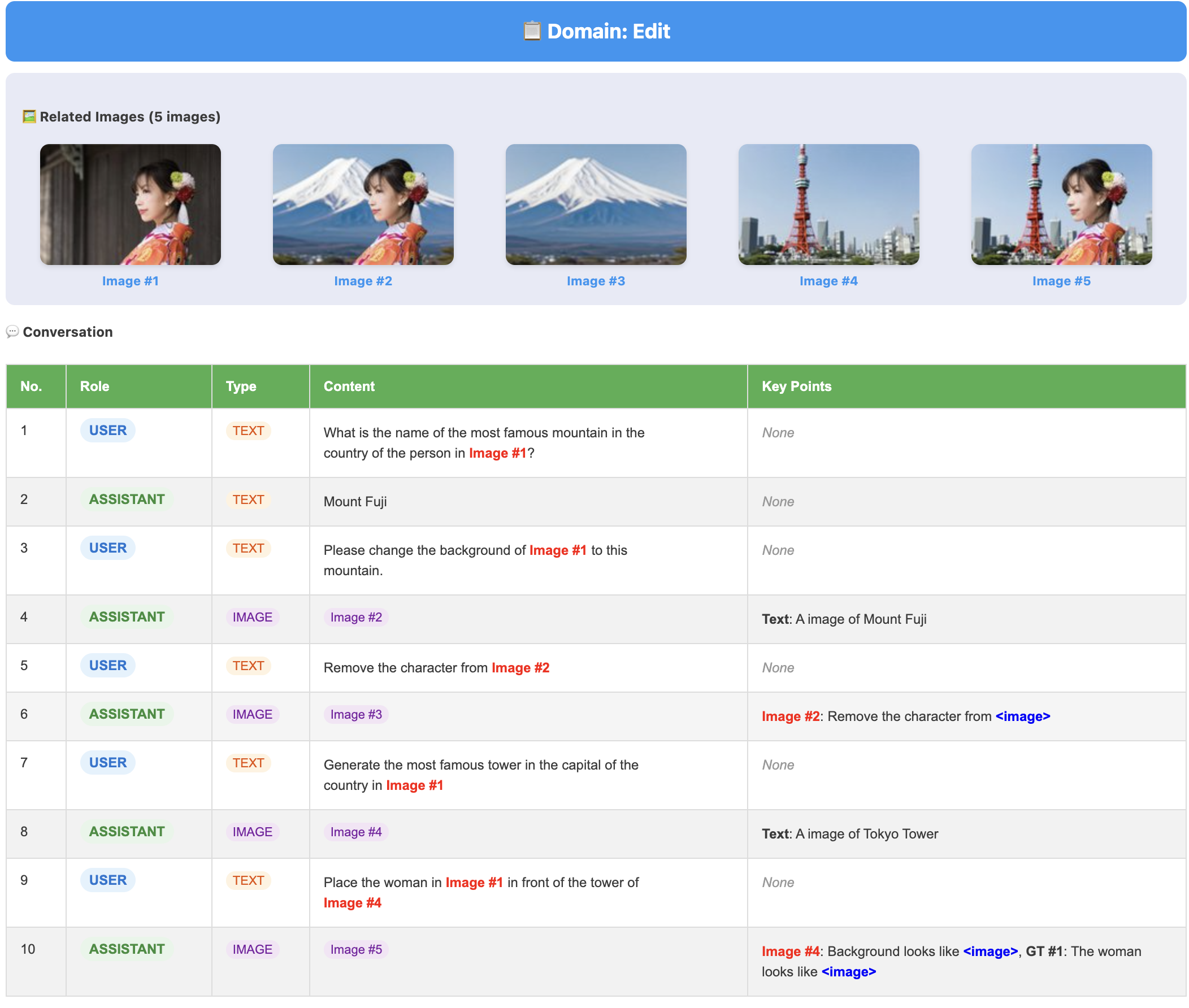This screenshot has width=1189, height=1008.
Task: Click the Image #5 tag in row 10
Action: click(355, 949)
